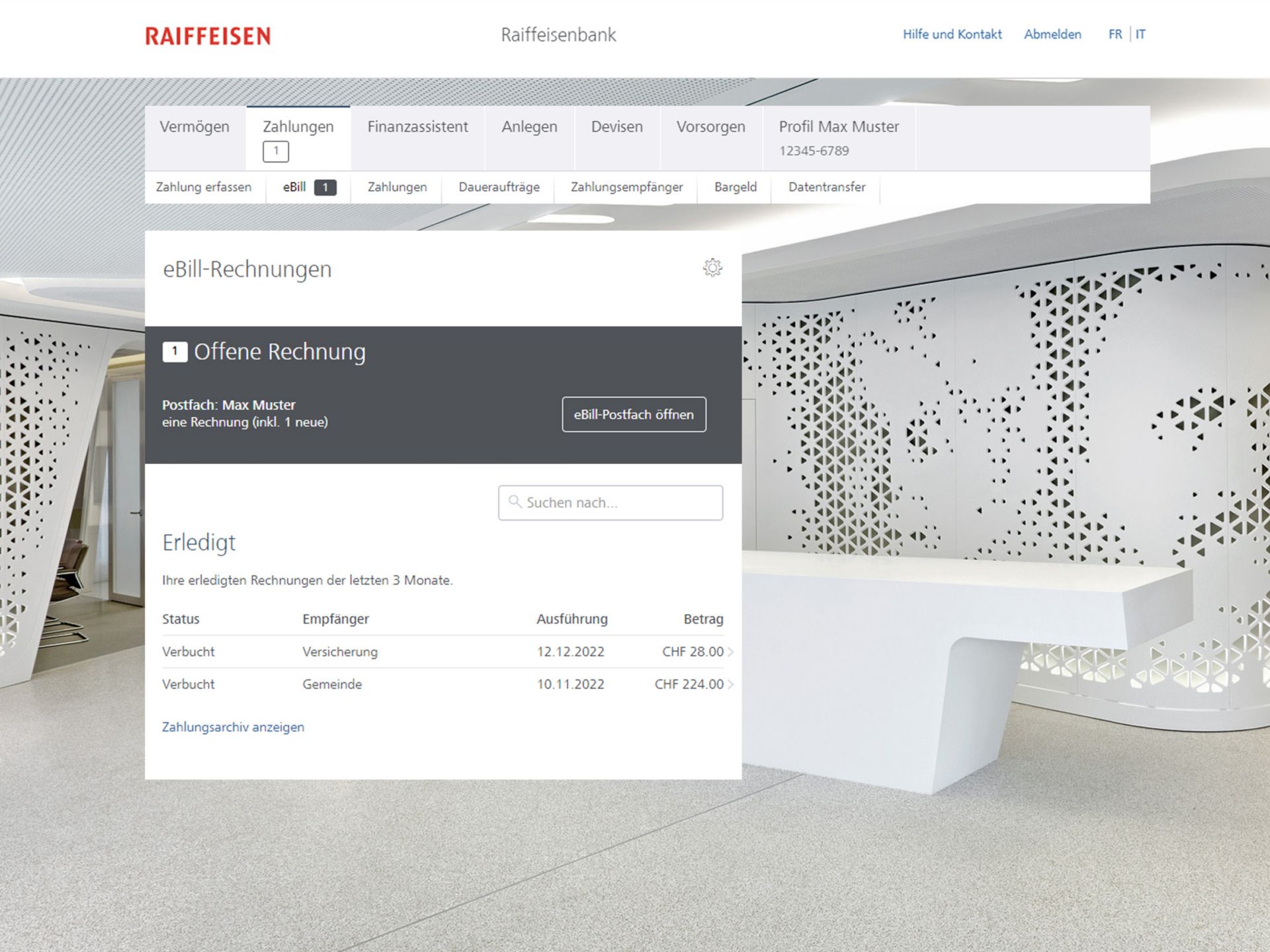Click Offene Rechnung count badge
This screenshot has height=952, width=1270.
coord(175,352)
